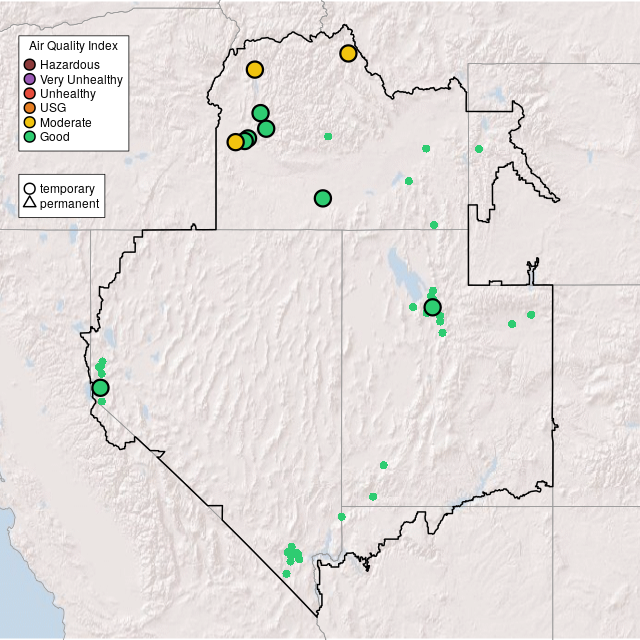Image resolution: width=640 pixels, height=640 pixels.
Task: Click the Moderate yellow legend circle
Action: (x=30, y=122)
